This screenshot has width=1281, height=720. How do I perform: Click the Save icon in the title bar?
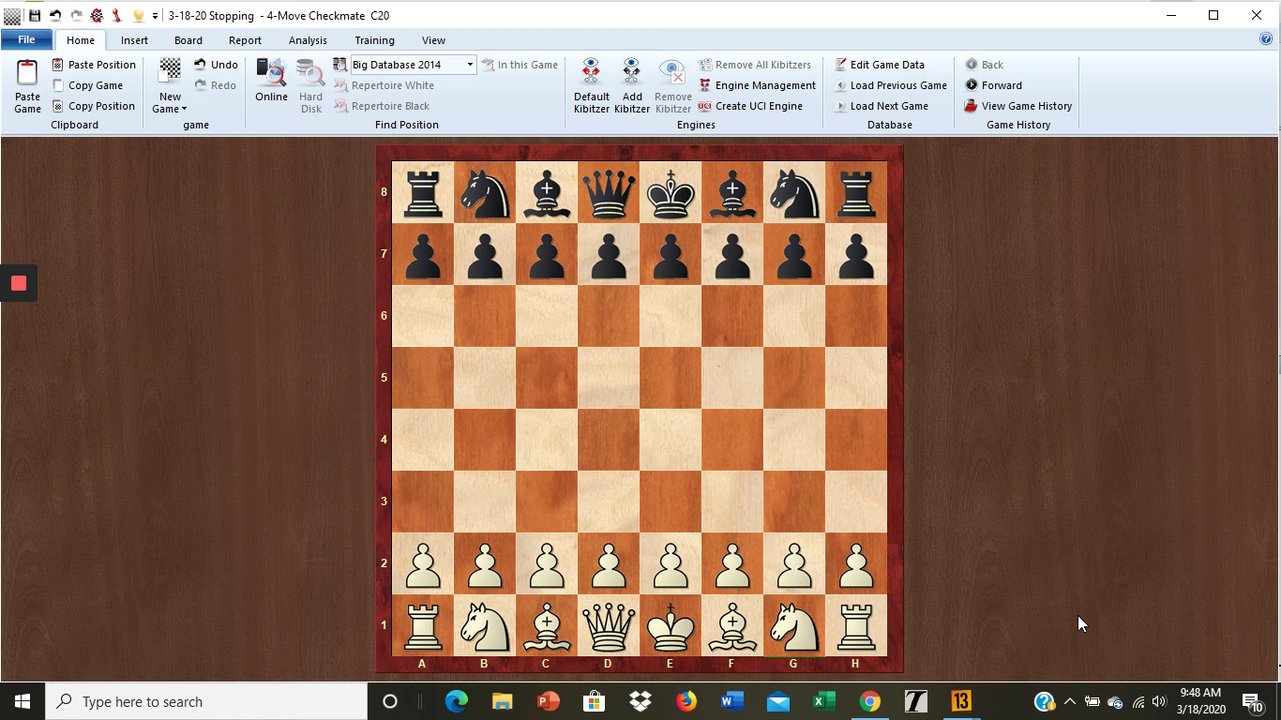[35, 16]
